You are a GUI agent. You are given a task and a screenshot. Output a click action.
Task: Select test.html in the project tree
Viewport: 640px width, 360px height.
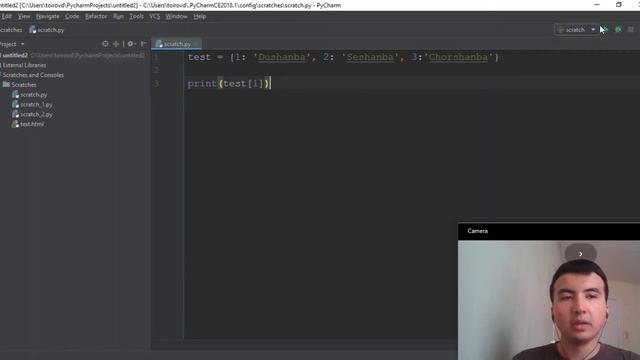coord(32,124)
